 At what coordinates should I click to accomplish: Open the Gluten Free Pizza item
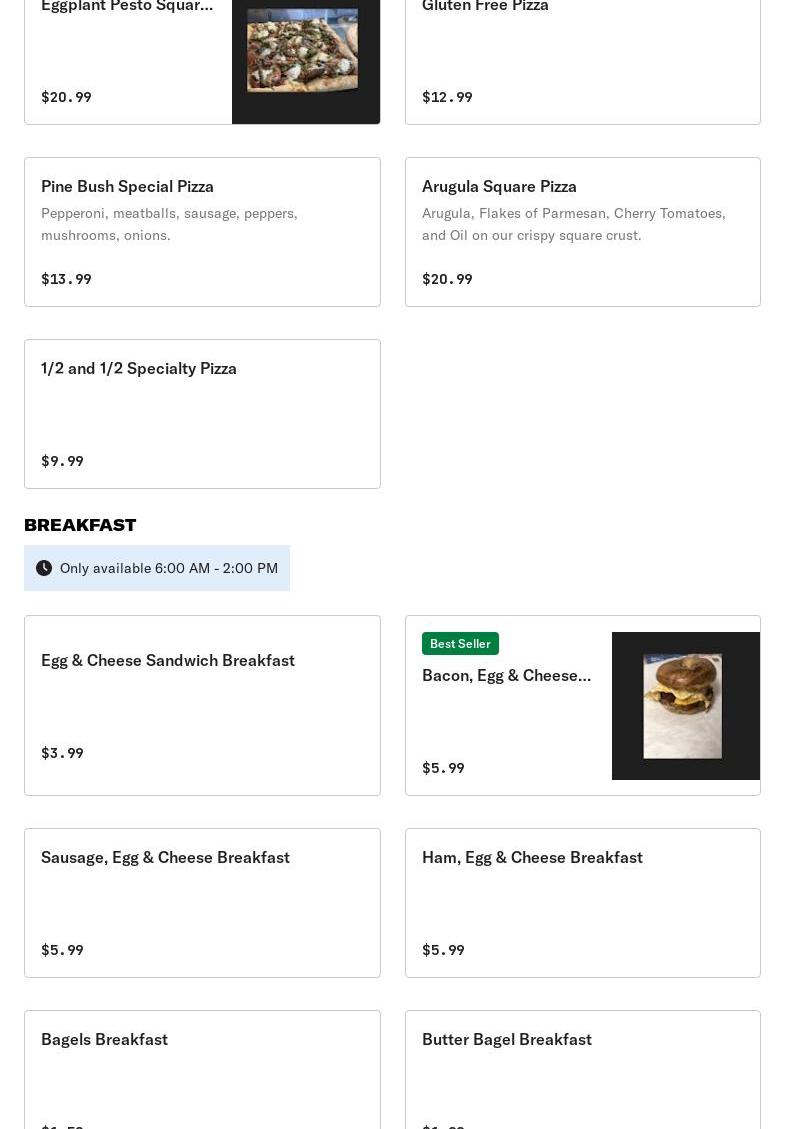pyautogui.click(x=583, y=62)
